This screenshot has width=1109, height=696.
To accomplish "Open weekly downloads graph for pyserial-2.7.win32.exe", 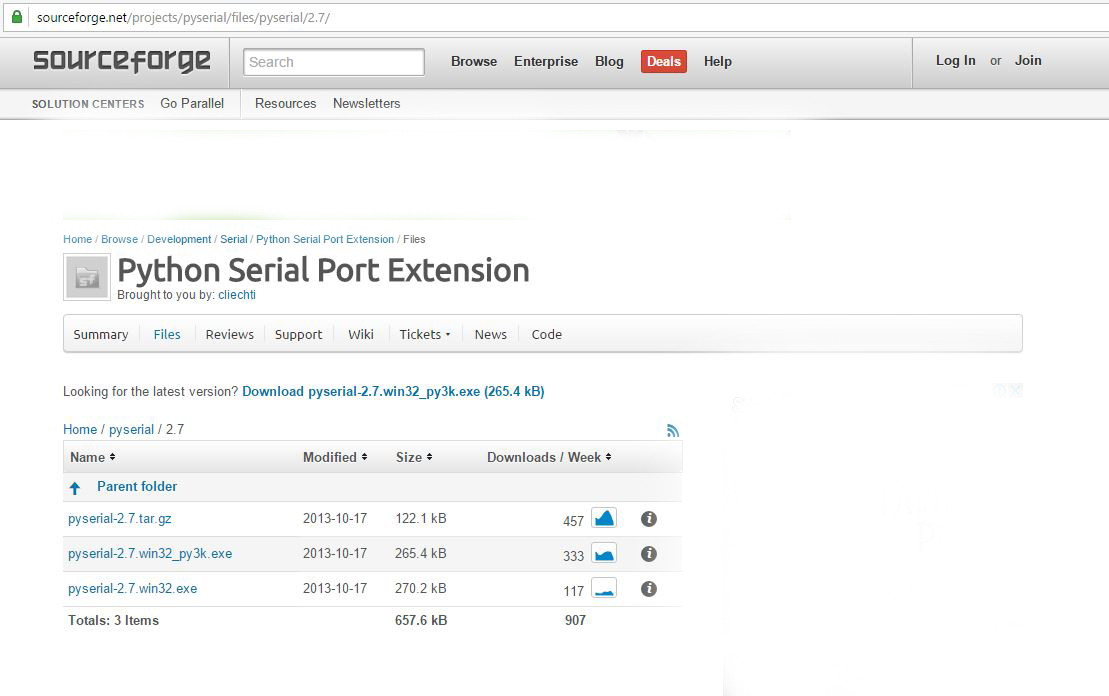I will [604, 588].
